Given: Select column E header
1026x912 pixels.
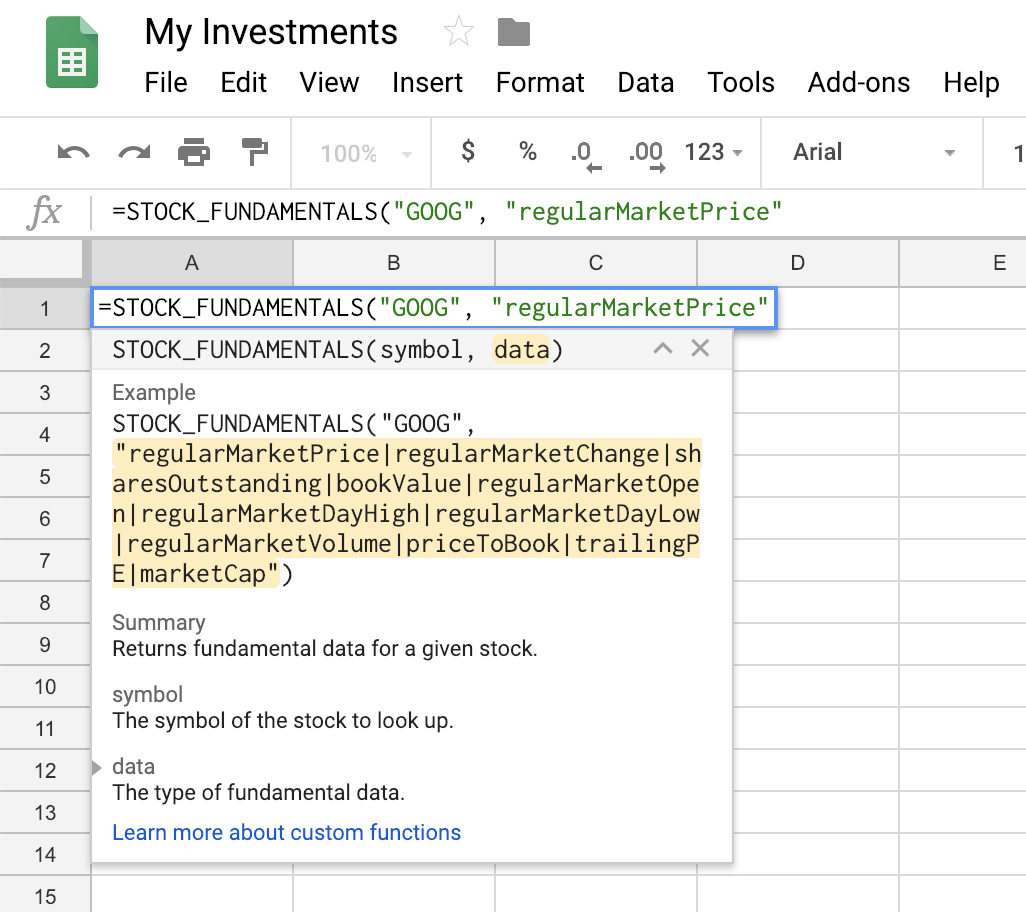Looking at the screenshot, I should click(x=964, y=263).
